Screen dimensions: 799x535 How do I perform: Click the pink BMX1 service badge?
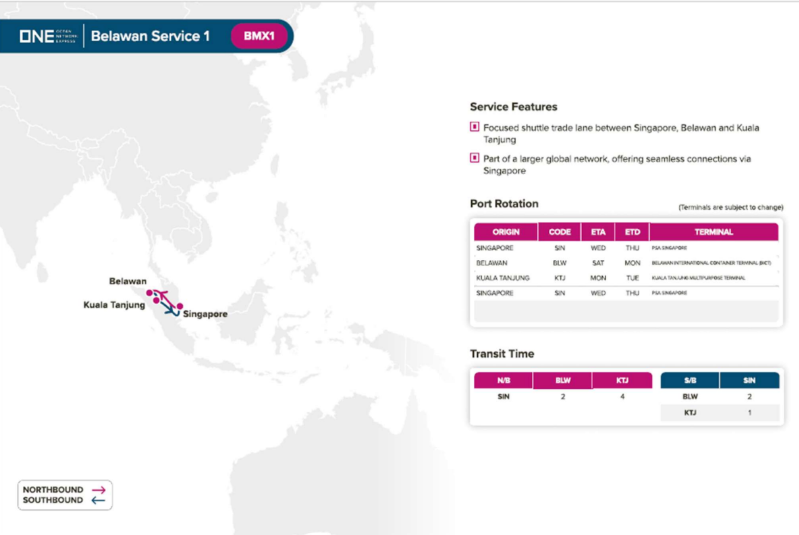259,36
